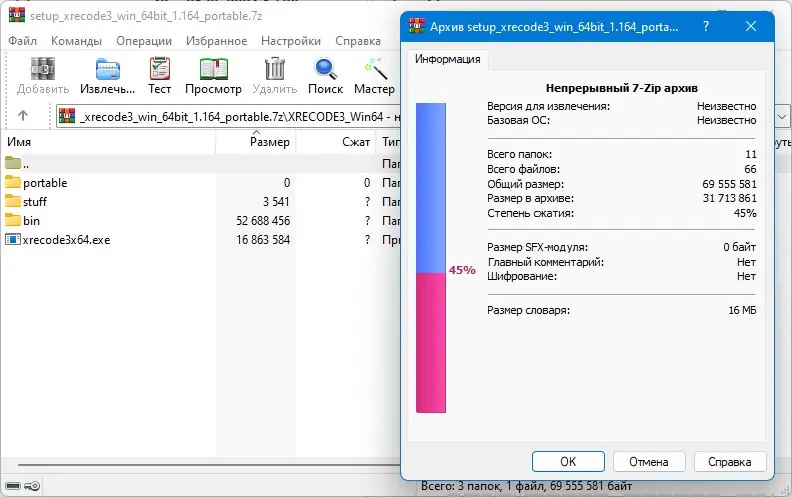Viewport: 792px width, 497px height.
Task: Go up one folder level arrow
Action: (x=23, y=116)
